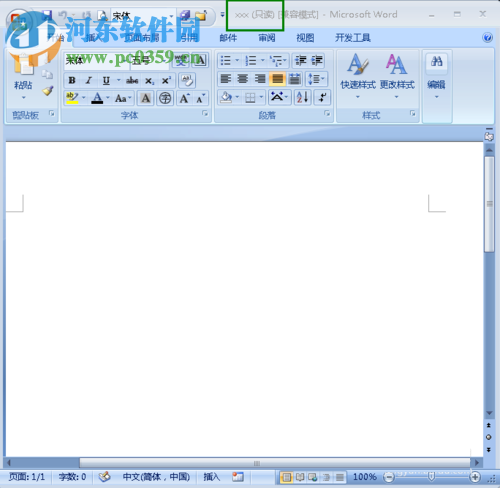Enable justified text alignment
Screen dimensions: 500x488
coord(277,79)
